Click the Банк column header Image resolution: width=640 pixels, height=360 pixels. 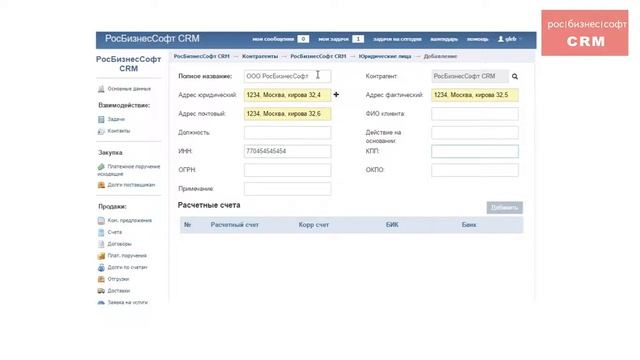coord(469,225)
